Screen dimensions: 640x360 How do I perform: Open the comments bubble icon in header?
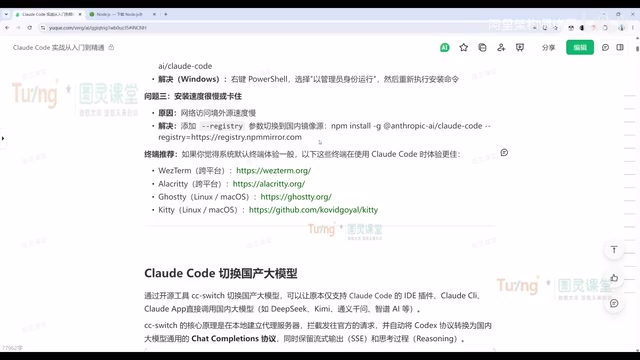pos(605,48)
